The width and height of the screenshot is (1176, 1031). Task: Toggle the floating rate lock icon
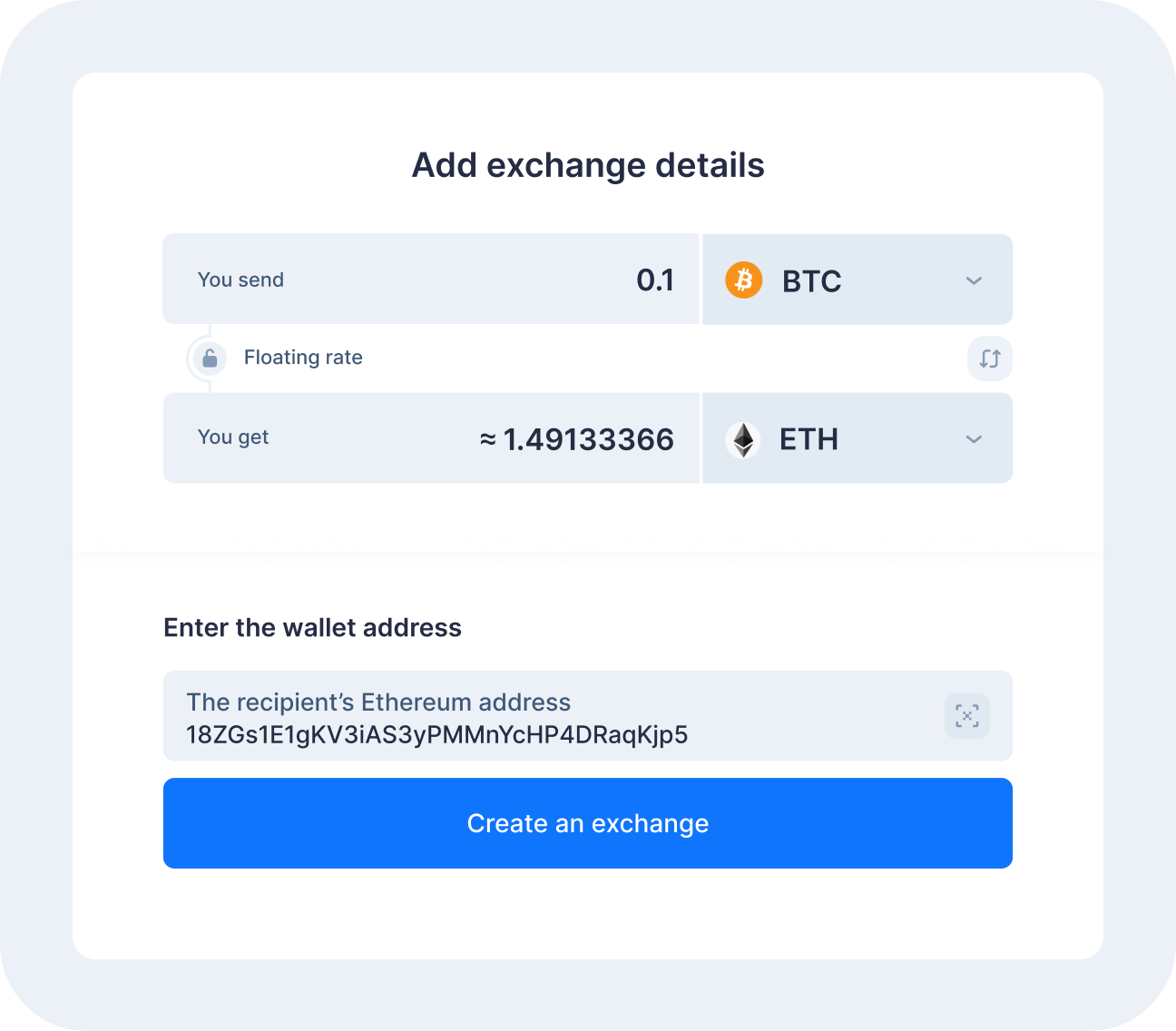(x=210, y=358)
